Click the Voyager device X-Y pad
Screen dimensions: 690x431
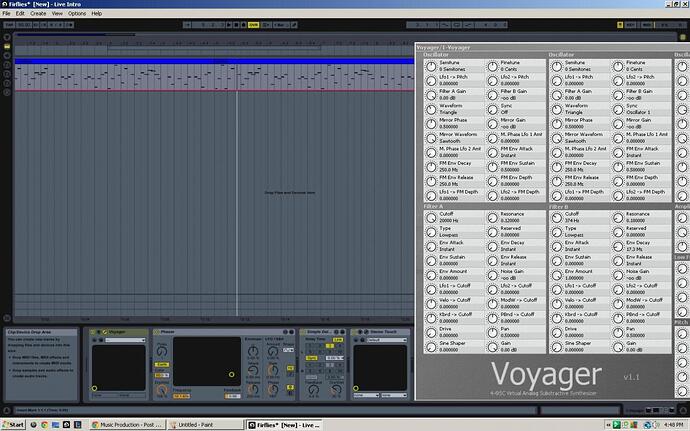click(118, 368)
